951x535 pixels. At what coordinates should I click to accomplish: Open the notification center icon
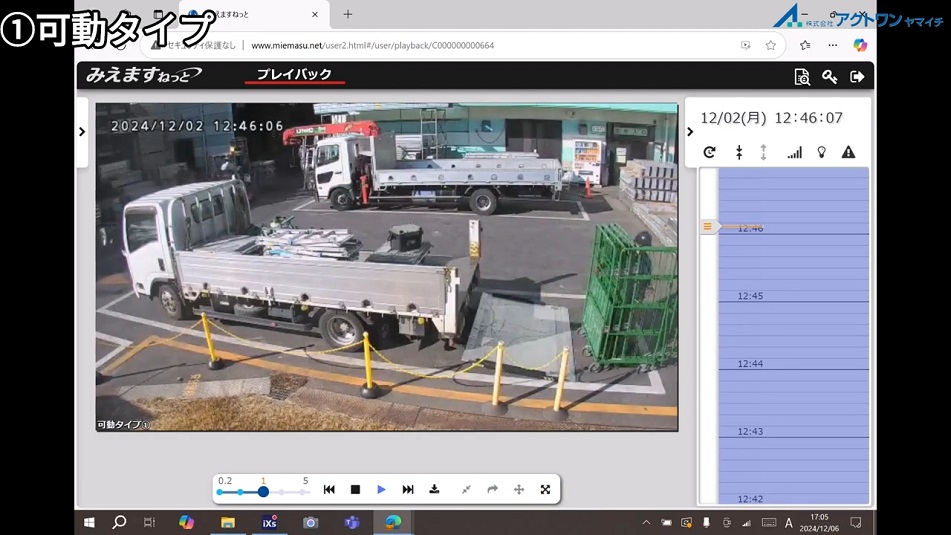pyautogui.click(x=856, y=522)
